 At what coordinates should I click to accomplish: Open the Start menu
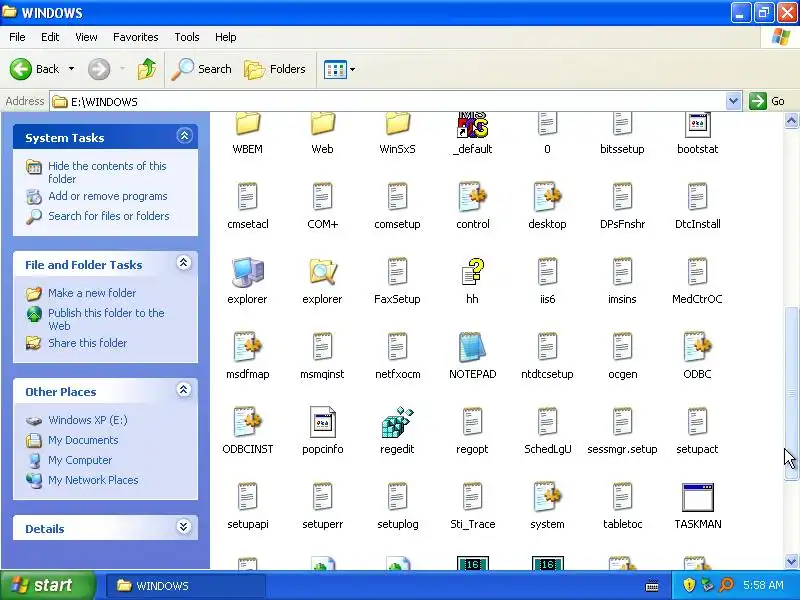point(47,585)
